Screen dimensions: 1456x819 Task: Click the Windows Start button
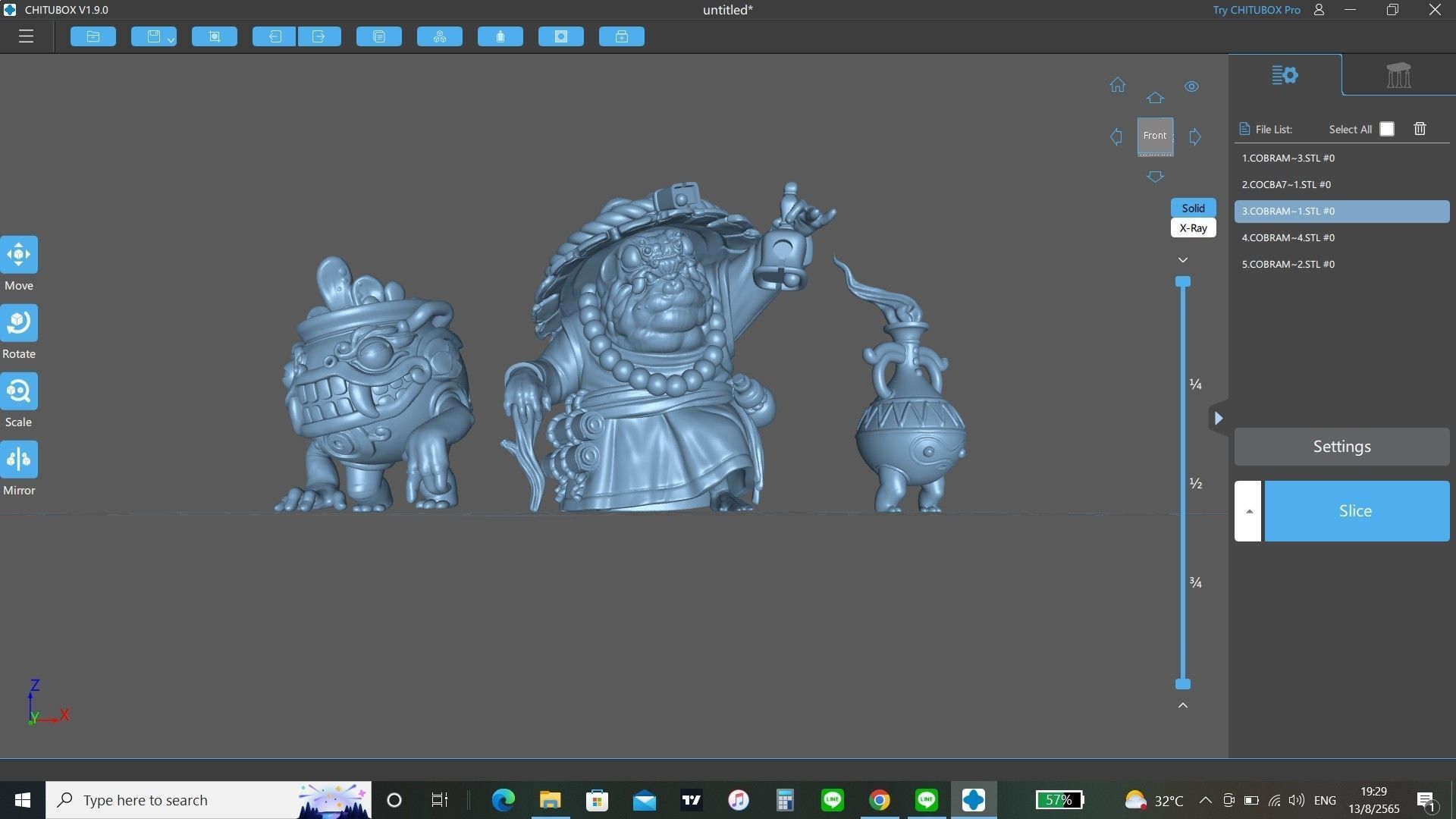click(x=22, y=800)
